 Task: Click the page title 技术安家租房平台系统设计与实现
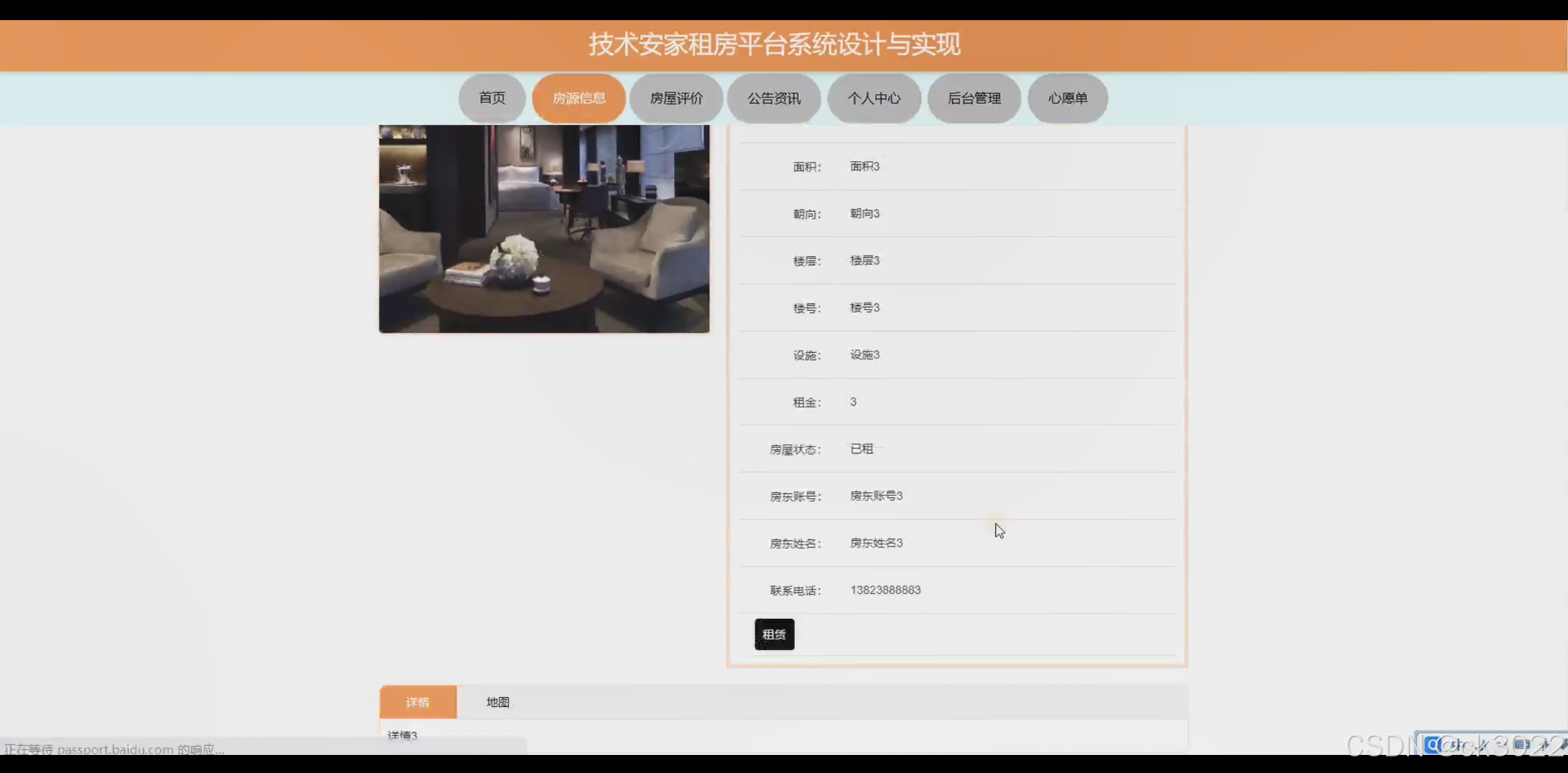pos(775,44)
